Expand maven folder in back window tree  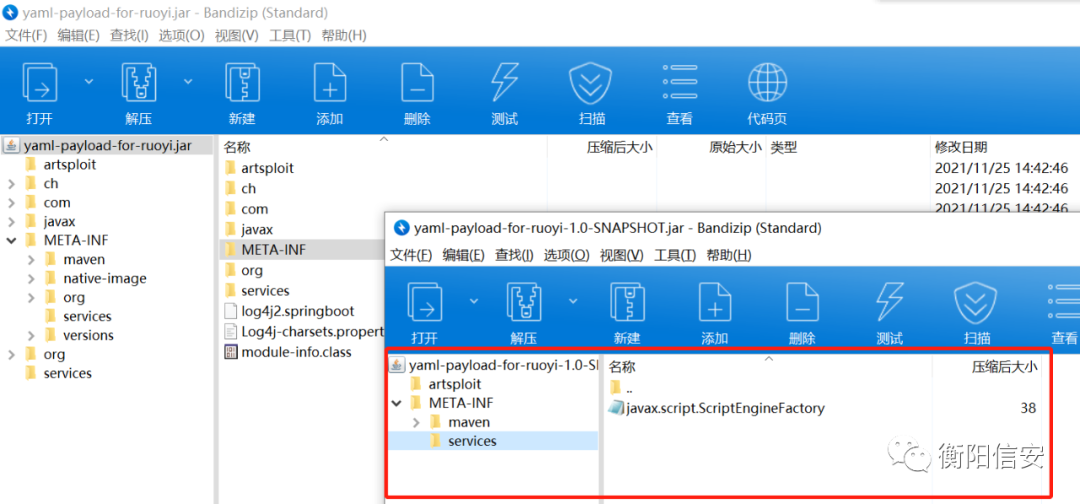[32, 260]
